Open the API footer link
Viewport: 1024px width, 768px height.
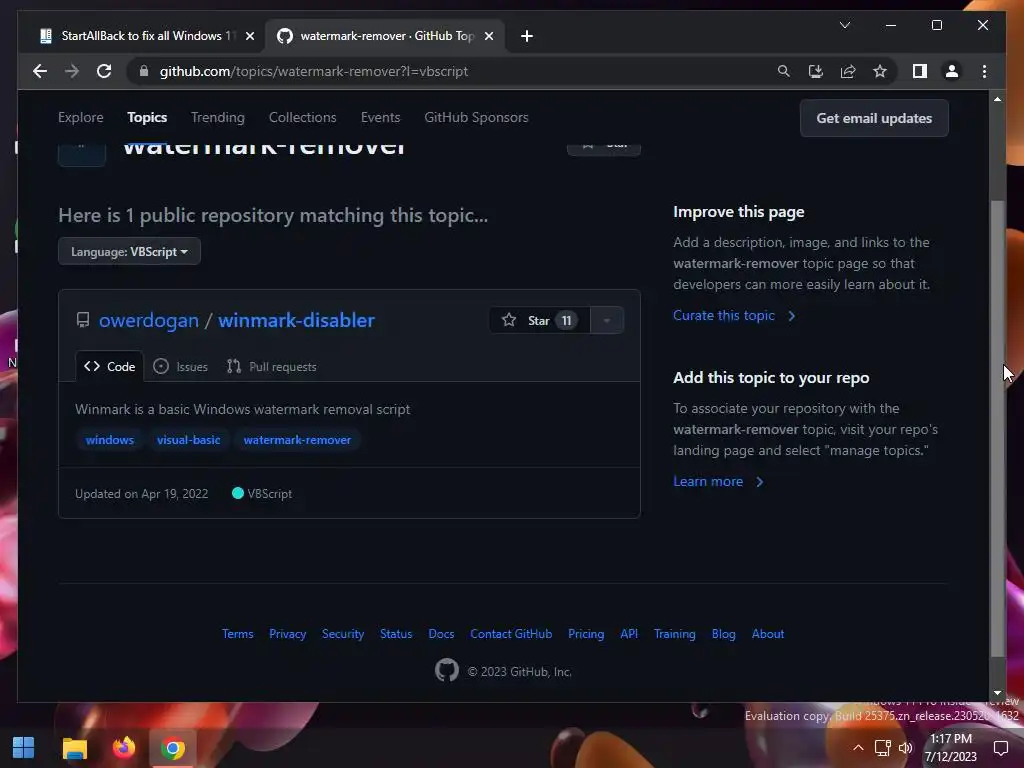pyautogui.click(x=629, y=633)
